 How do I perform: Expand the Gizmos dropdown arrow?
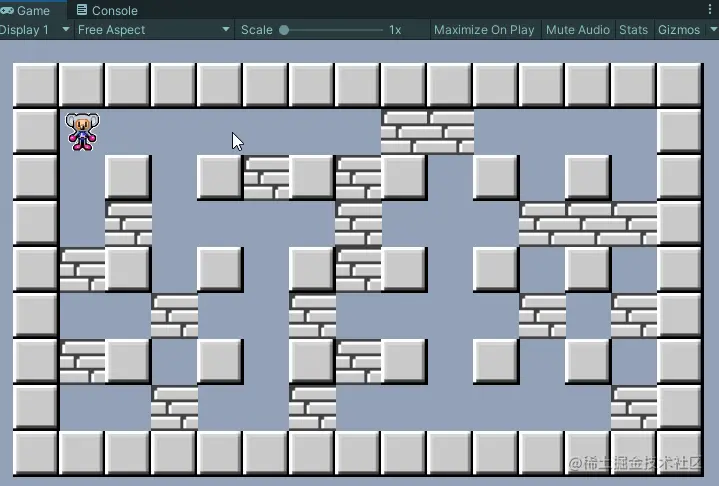click(x=713, y=29)
